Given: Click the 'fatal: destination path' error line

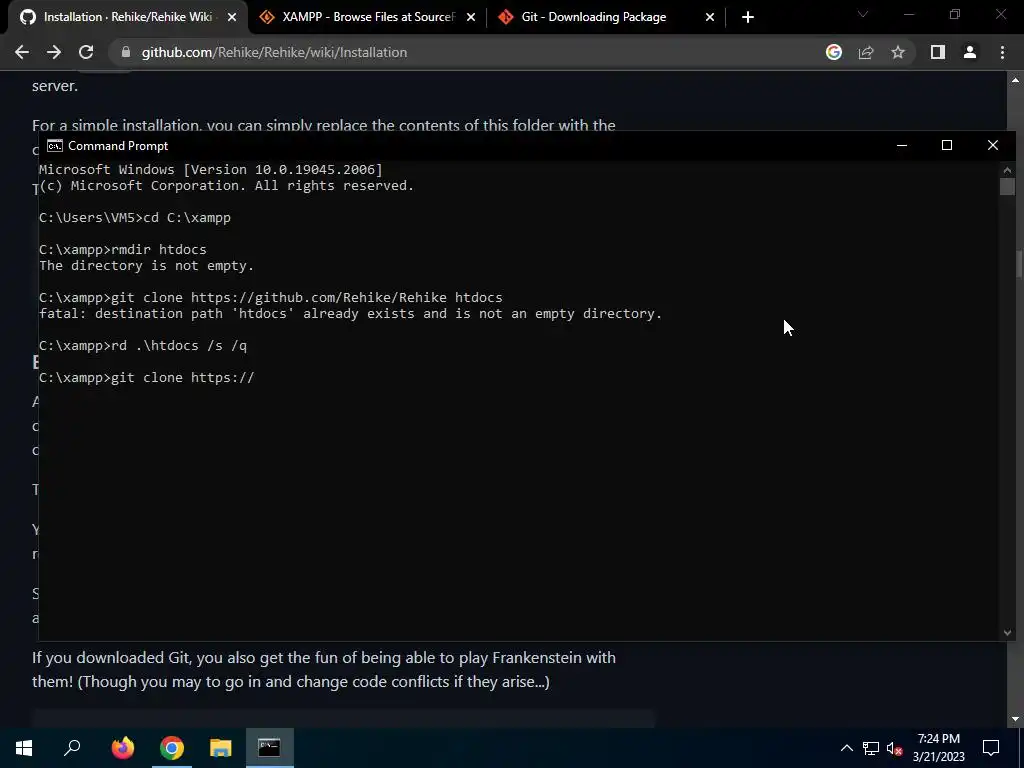Looking at the screenshot, I should [351, 313].
